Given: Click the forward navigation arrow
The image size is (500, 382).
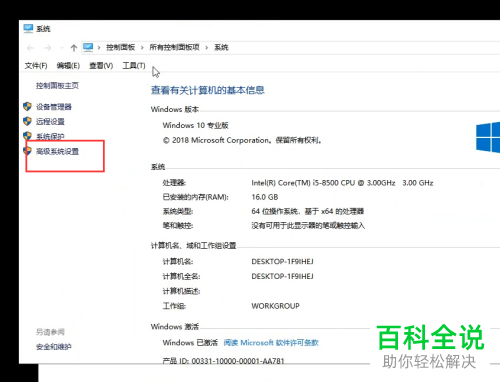Looking at the screenshot, I should [48, 48].
